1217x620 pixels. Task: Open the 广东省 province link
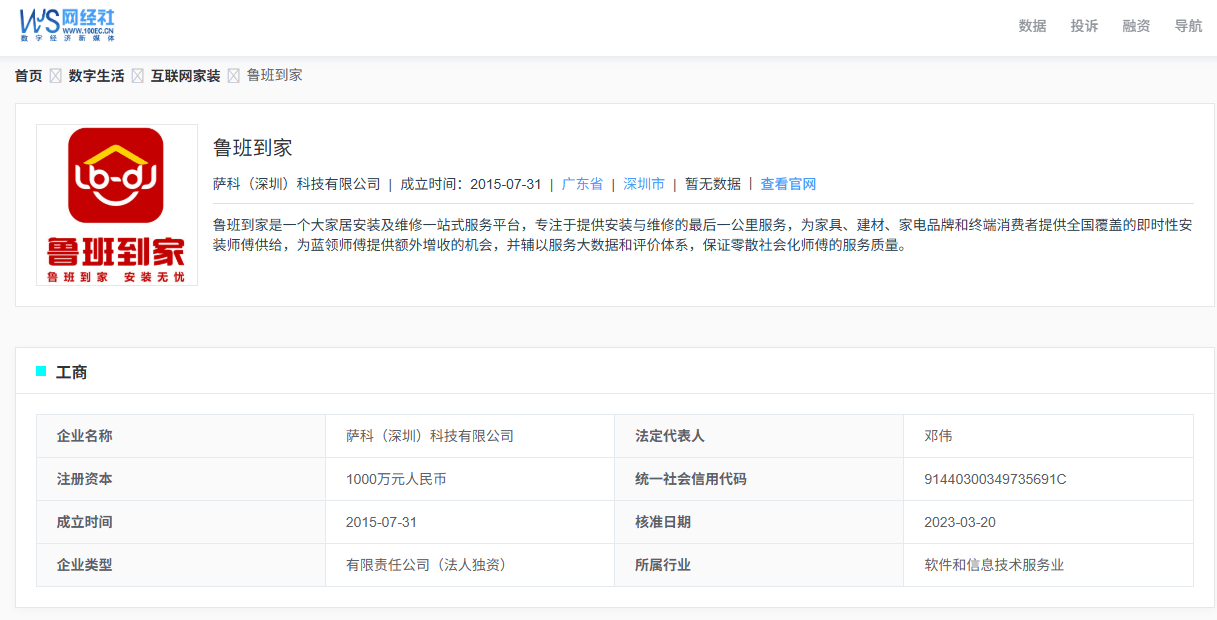coord(582,184)
